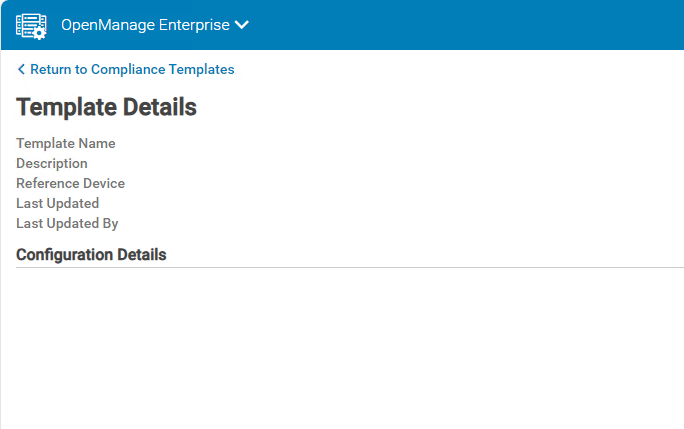Click the gear on the OpenManage logo
This screenshot has height=429, width=684.
point(39,33)
